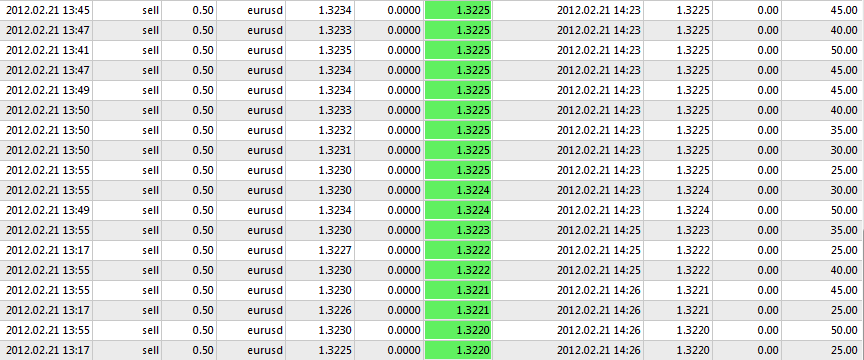Viewport: 864px width, 360px height.
Task: Select the row with open price 1.3232
Action: [432, 131]
